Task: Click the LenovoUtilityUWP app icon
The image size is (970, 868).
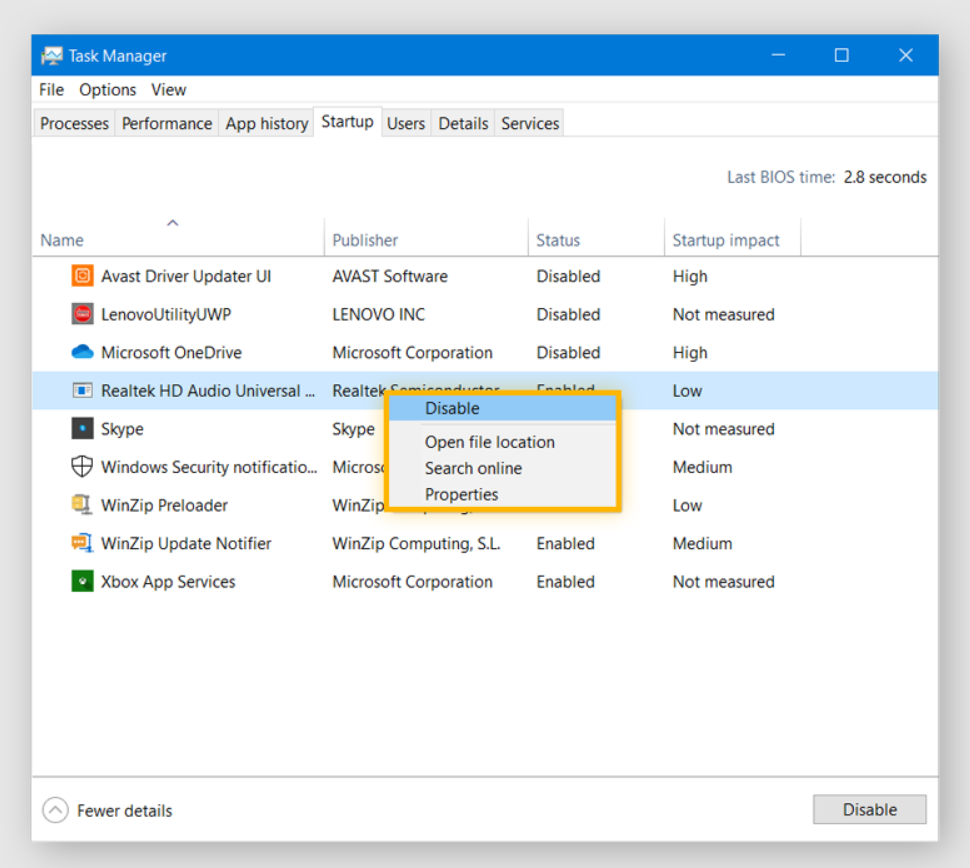Action: [x=82, y=314]
